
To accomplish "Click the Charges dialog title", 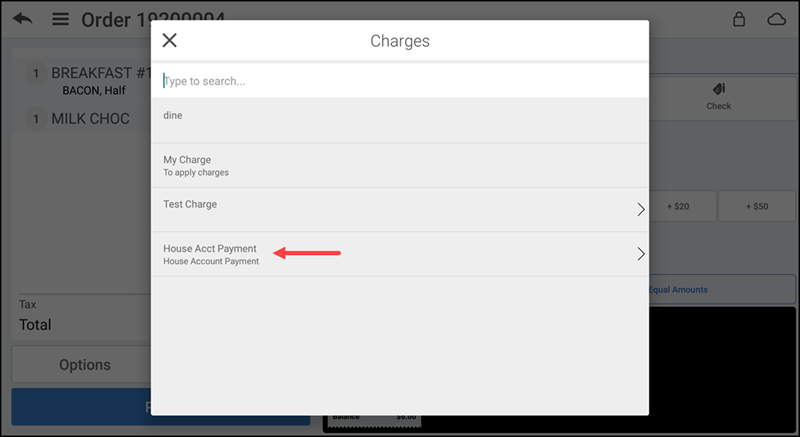I will click(x=400, y=41).
